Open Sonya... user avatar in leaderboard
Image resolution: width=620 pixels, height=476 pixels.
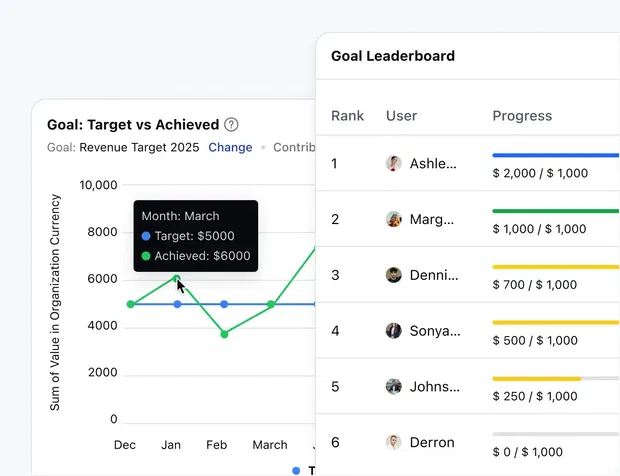click(x=393, y=331)
